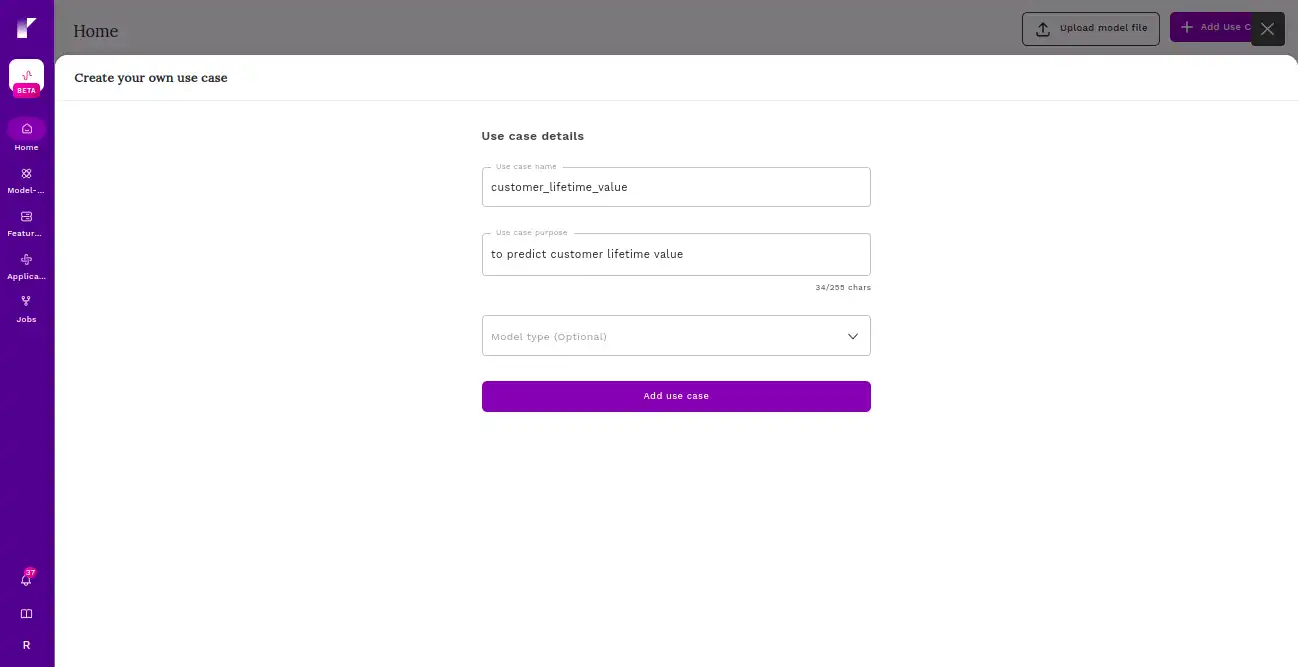Image resolution: width=1298 pixels, height=667 pixels.
Task: Open the documentation book icon
Action: pos(26,614)
